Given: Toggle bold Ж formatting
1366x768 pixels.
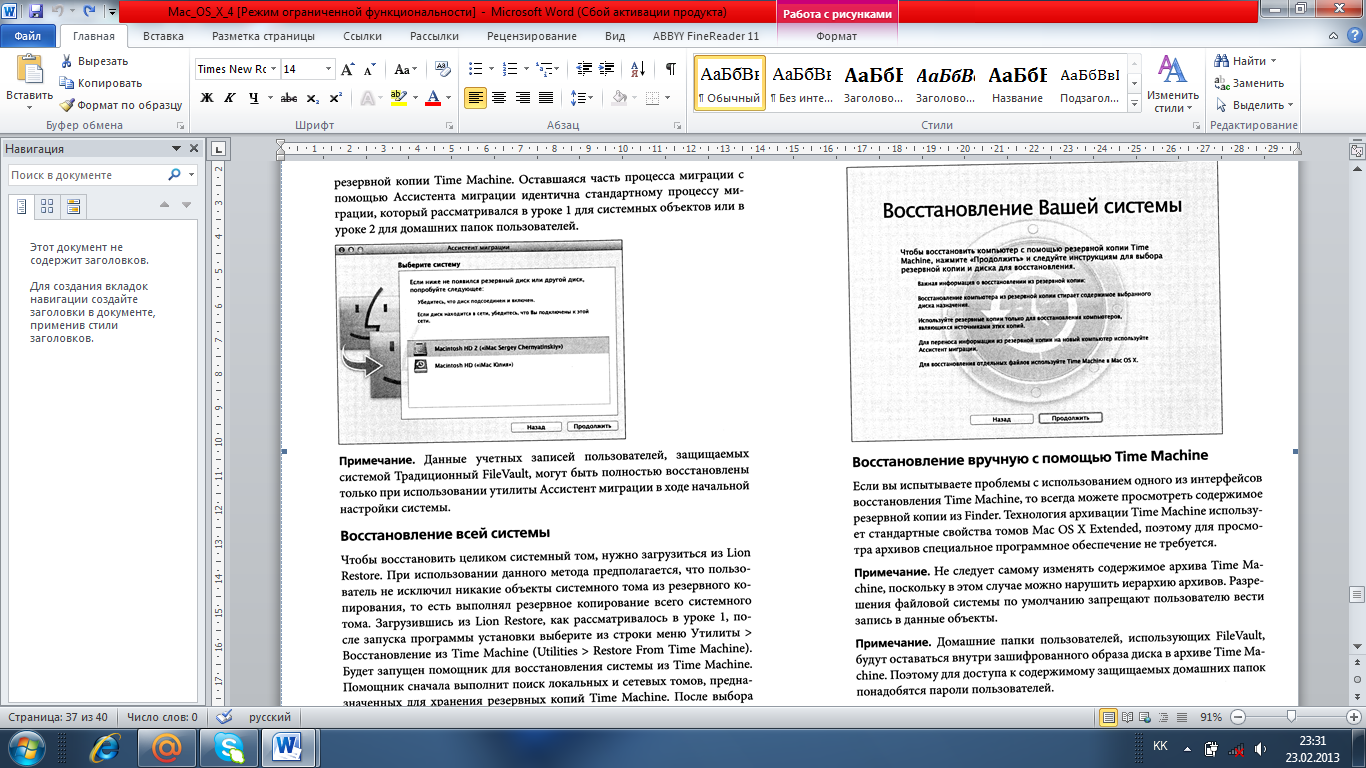Looking at the screenshot, I should pyautogui.click(x=207, y=98).
